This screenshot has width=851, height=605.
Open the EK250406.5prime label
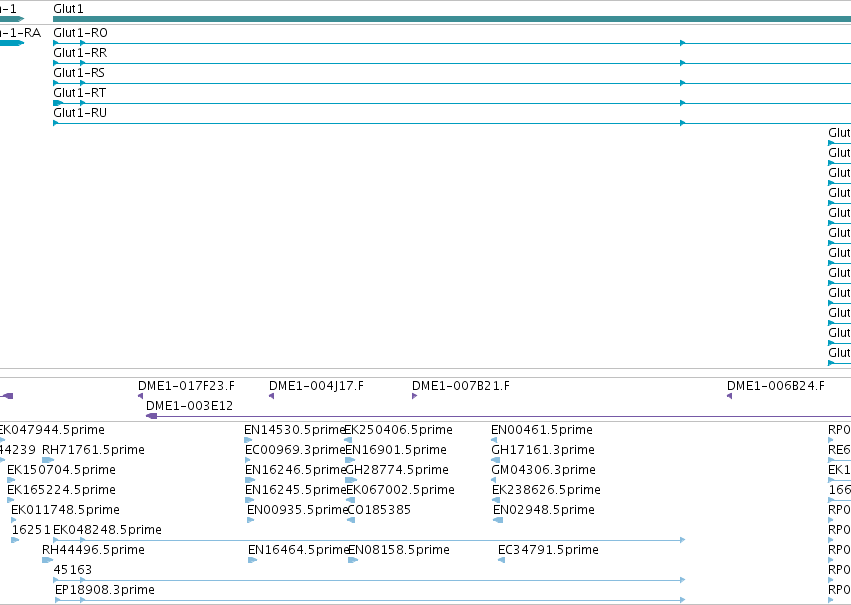(399, 430)
